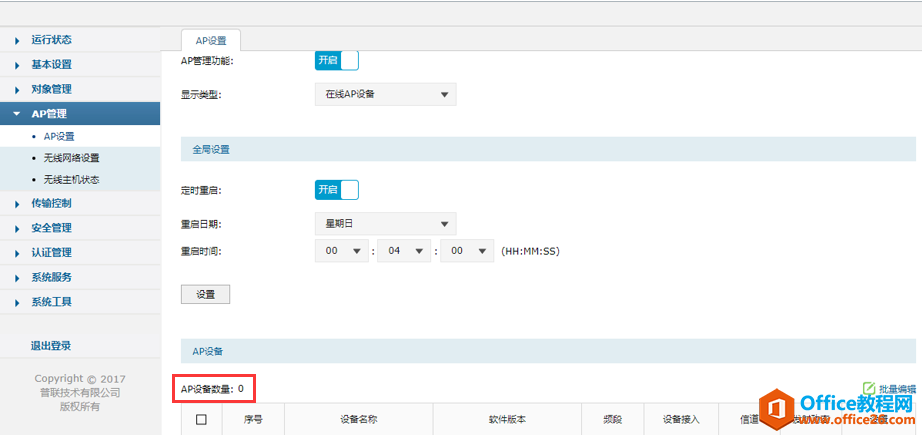Click the 退出登录 logout link
This screenshot has width=922, height=437.
click(x=51, y=346)
